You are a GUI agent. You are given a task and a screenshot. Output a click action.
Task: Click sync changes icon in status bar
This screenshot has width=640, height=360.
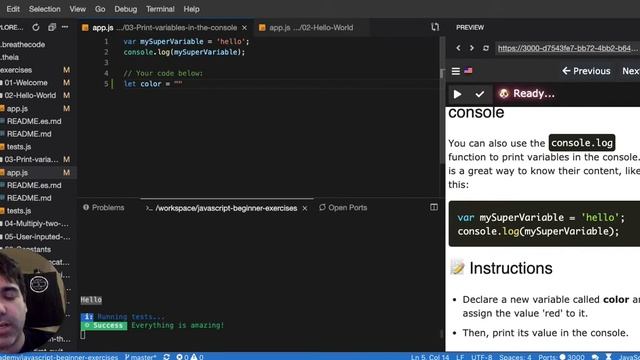[x=167, y=357]
